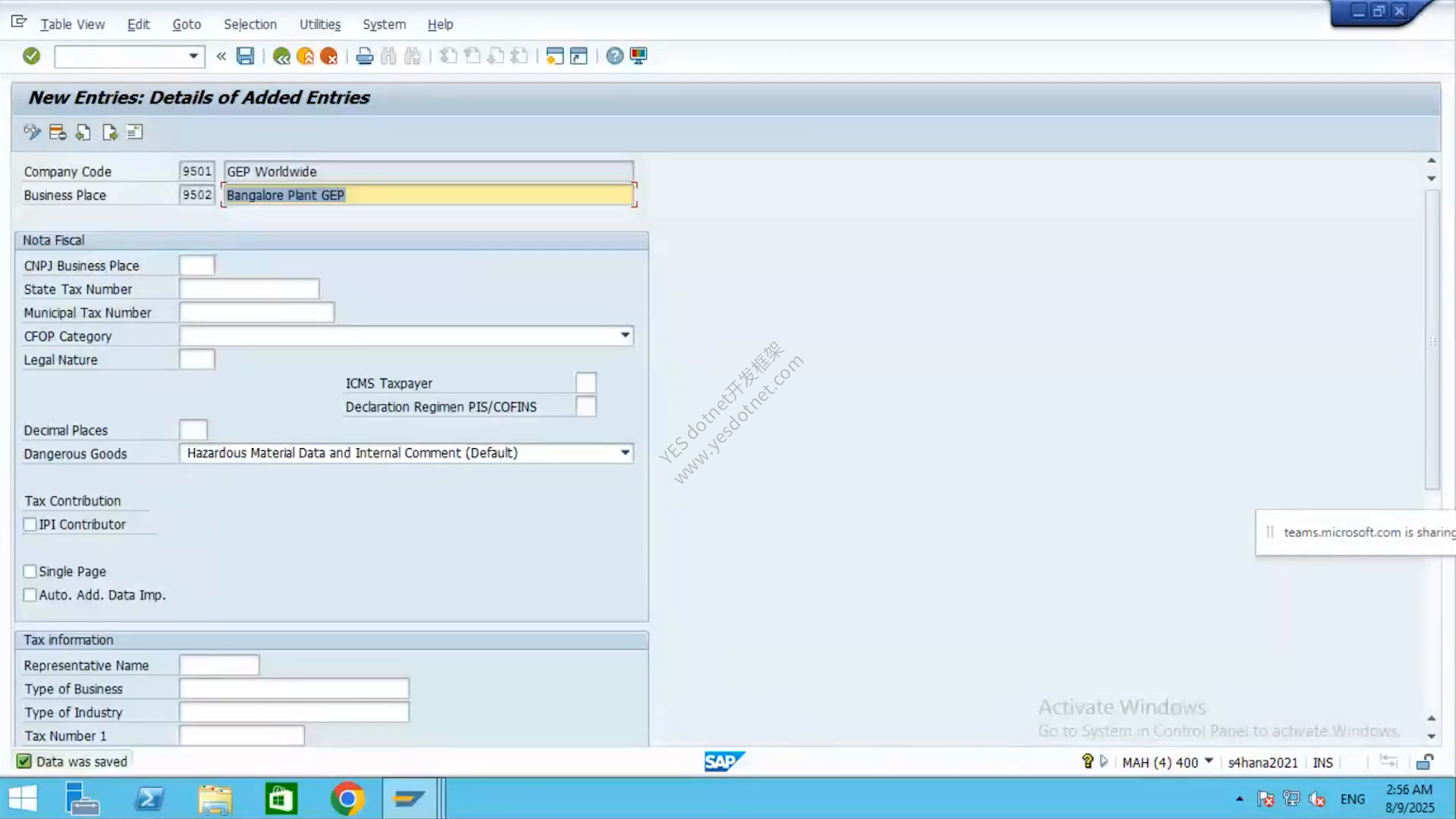Check Auto. Add. Data Imp. option
The height and width of the screenshot is (819, 1456).
pyautogui.click(x=30, y=595)
